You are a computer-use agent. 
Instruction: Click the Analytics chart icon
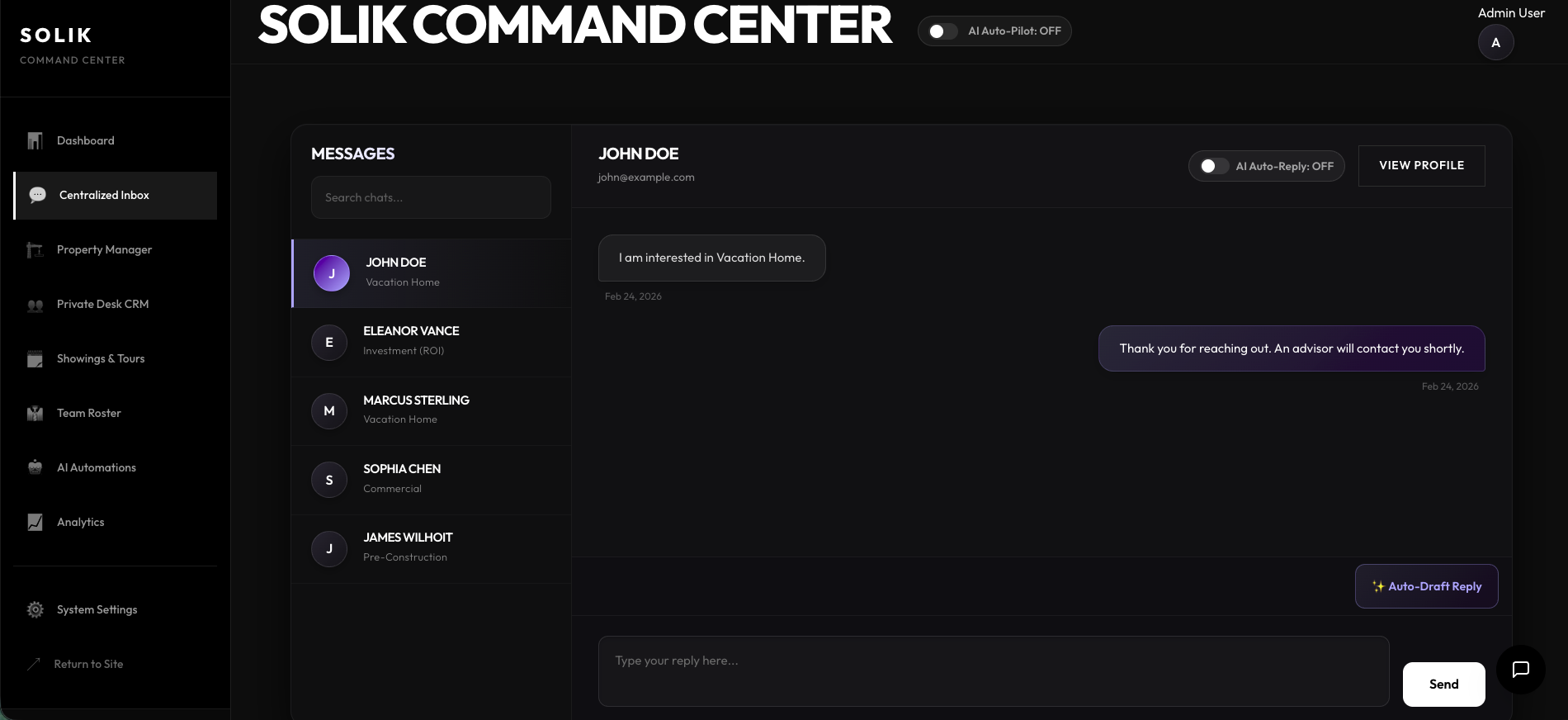35,523
